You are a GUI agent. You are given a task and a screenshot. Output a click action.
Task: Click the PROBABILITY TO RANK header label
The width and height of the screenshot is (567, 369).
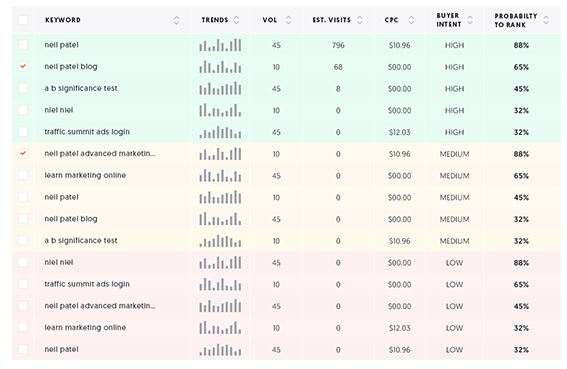(x=516, y=20)
